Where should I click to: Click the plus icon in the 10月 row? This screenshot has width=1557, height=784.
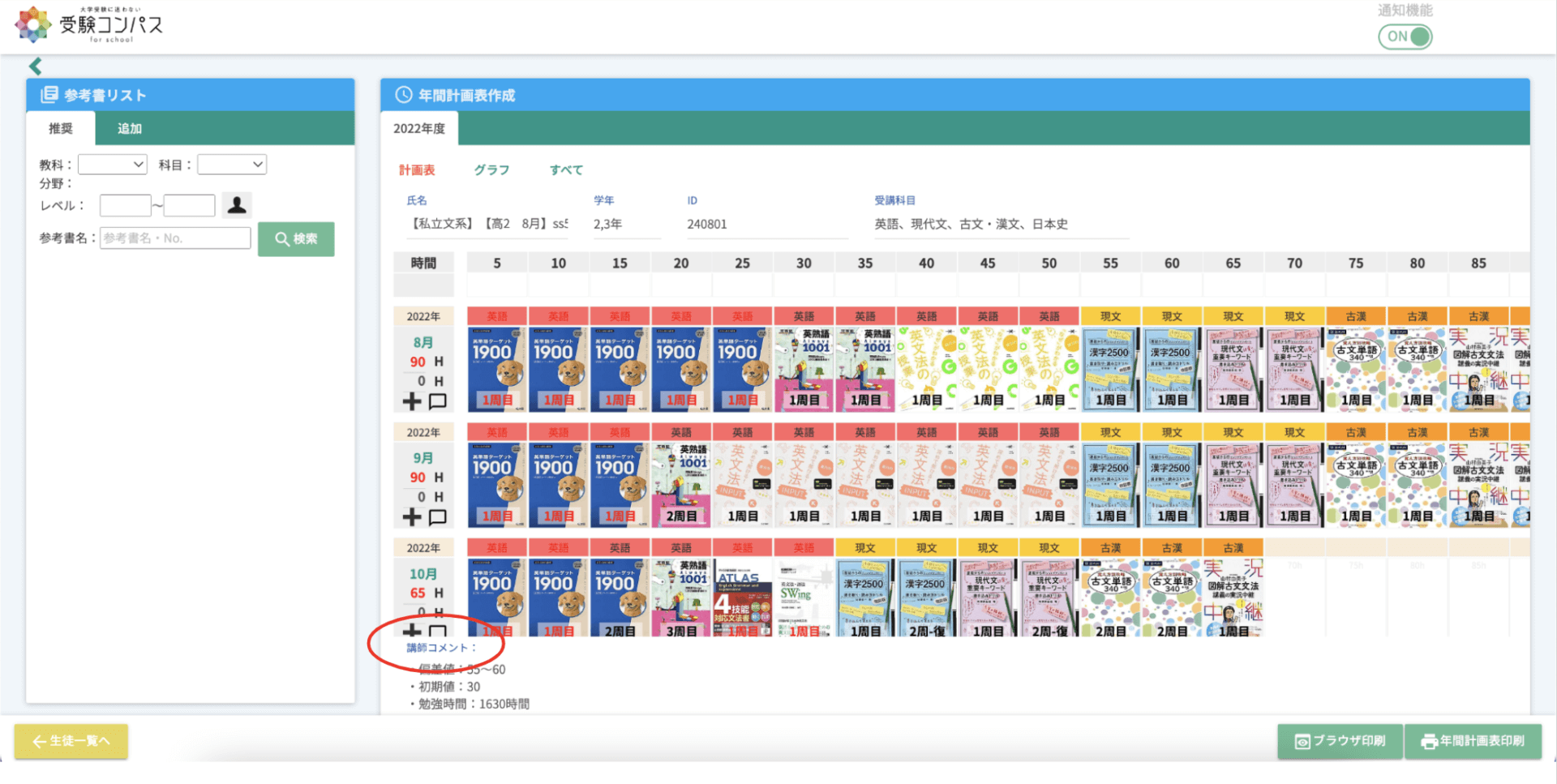(412, 630)
